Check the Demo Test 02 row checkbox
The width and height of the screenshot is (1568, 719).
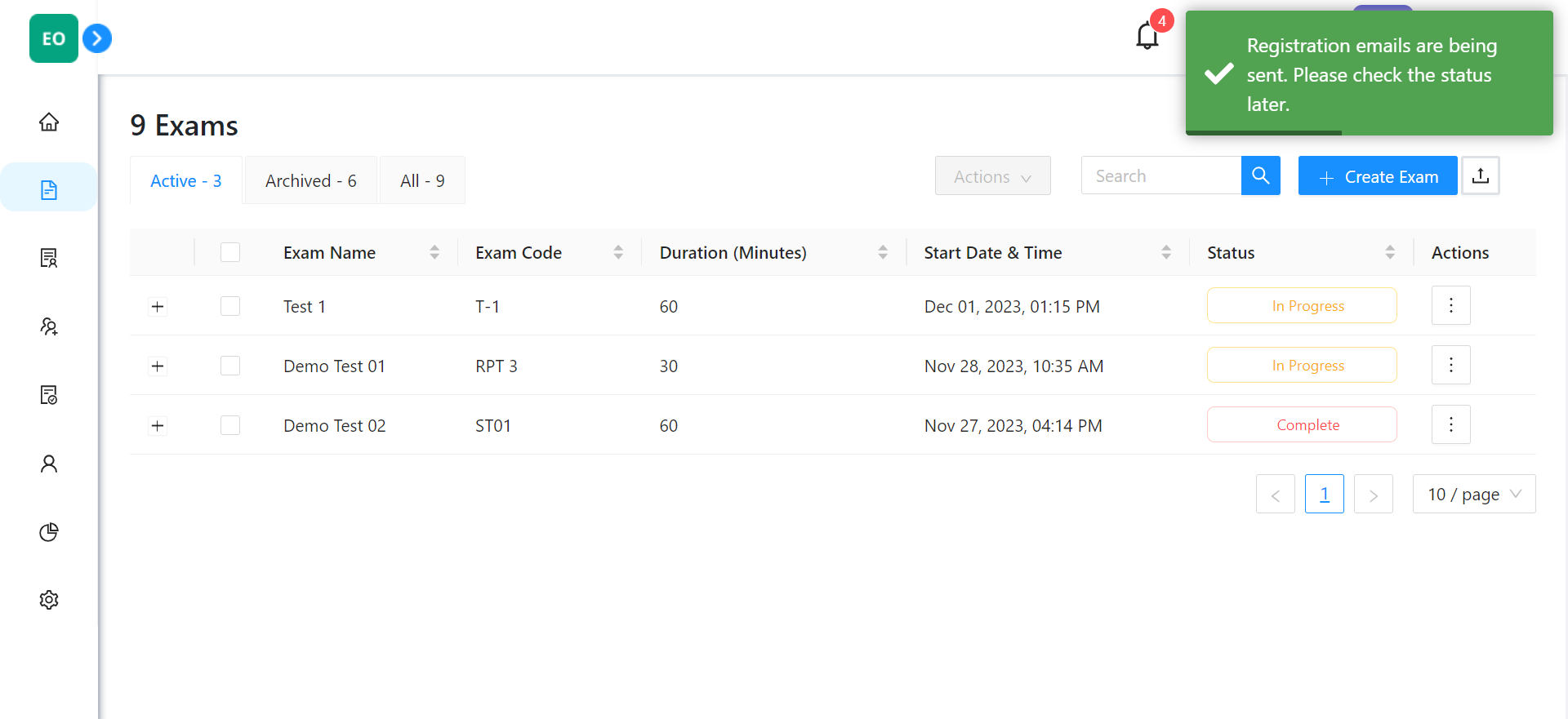[x=230, y=425]
